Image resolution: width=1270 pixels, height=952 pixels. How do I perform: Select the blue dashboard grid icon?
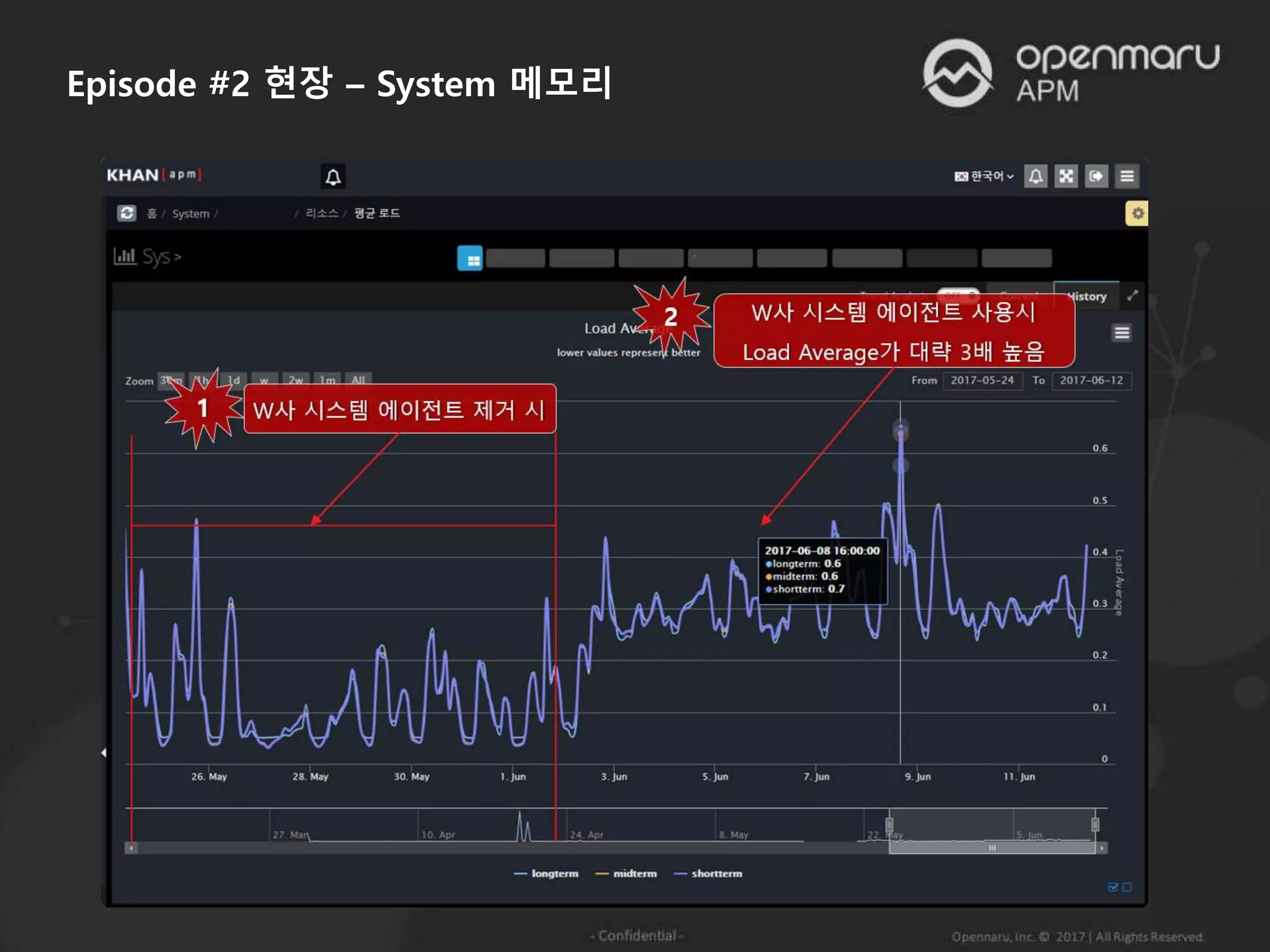click(470, 258)
